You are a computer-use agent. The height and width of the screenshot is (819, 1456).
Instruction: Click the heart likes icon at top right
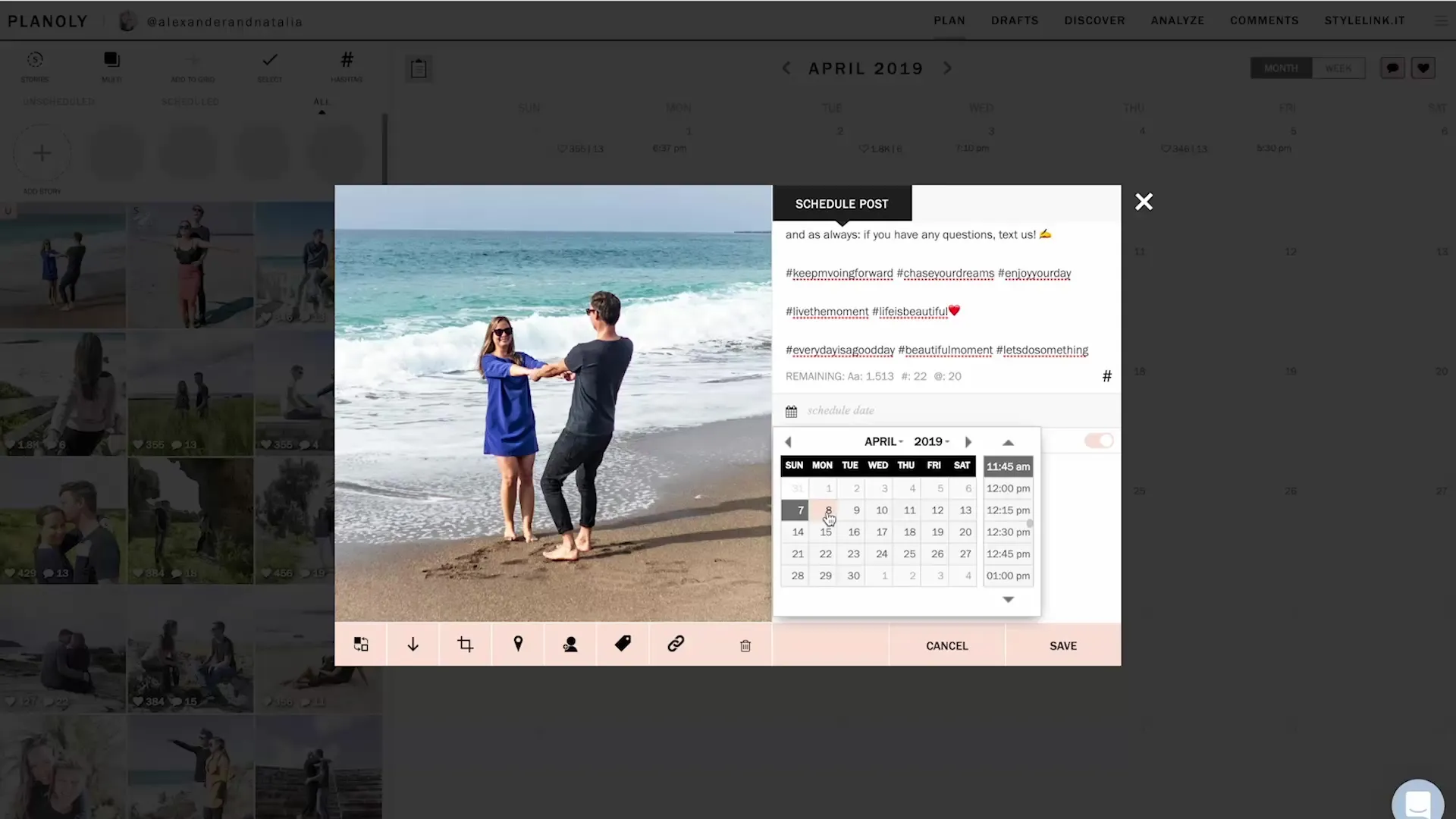tap(1423, 68)
